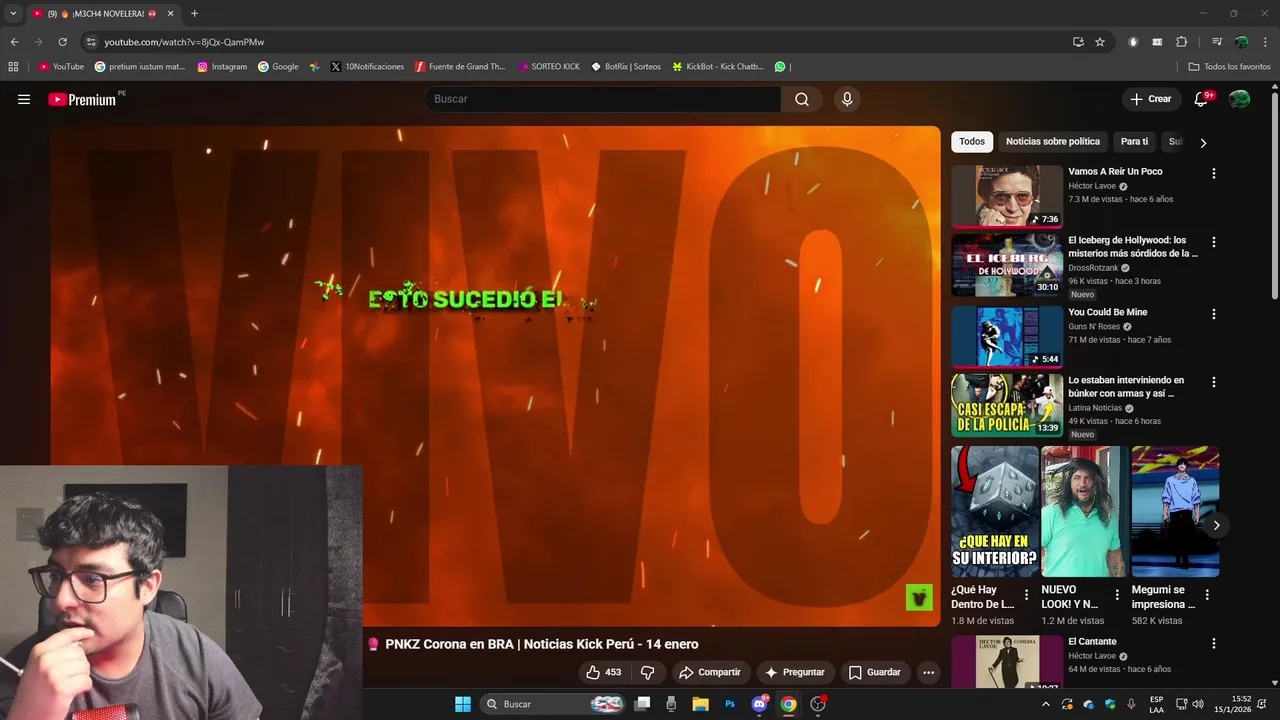This screenshot has height=720, width=1280.
Task: Select the Todos filter chip
Action: point(972,142)
